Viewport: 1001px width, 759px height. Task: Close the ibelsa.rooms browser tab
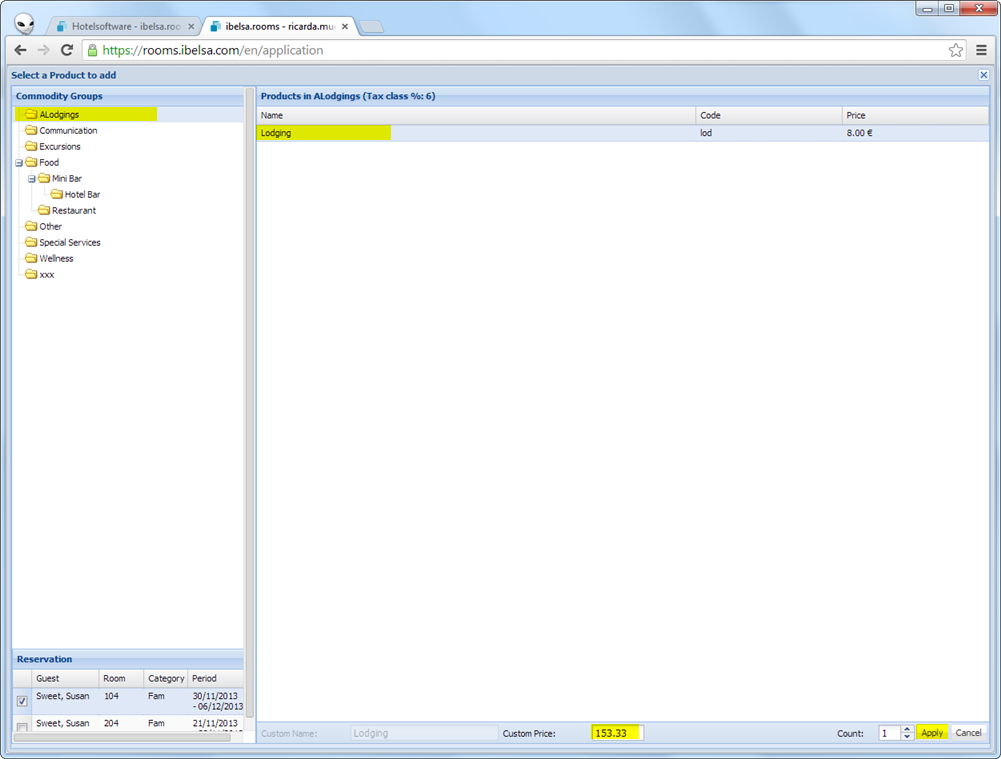point(347,26)
